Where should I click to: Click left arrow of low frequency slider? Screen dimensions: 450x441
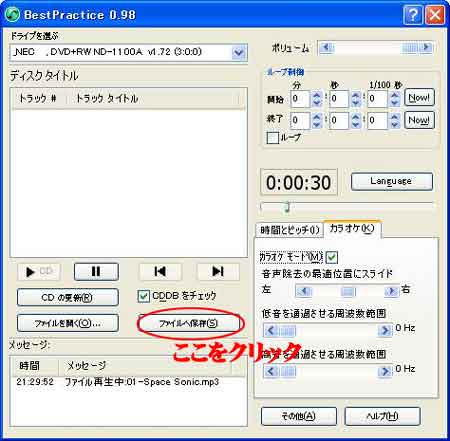(x=271, y=331)
